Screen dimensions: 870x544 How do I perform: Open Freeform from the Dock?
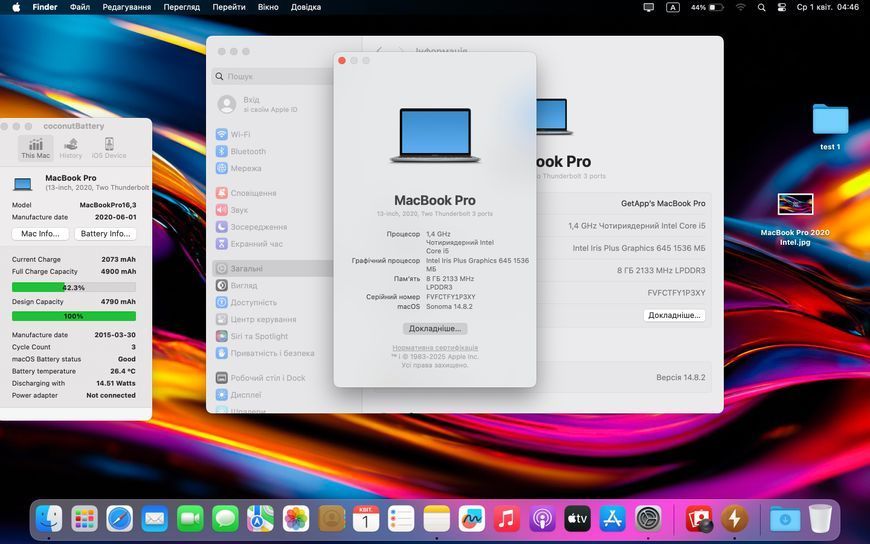pyautogui.click(x=472, y=519)
